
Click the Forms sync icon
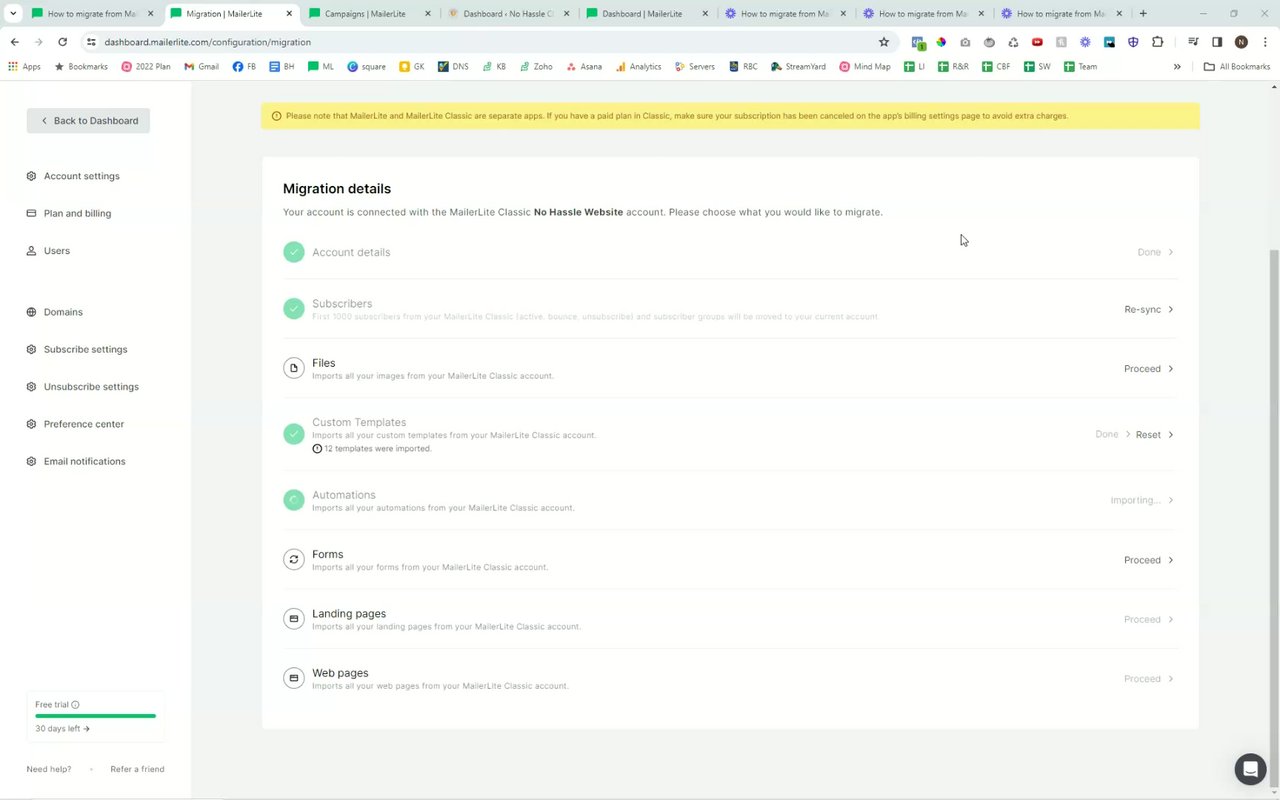tap(293, 559)
